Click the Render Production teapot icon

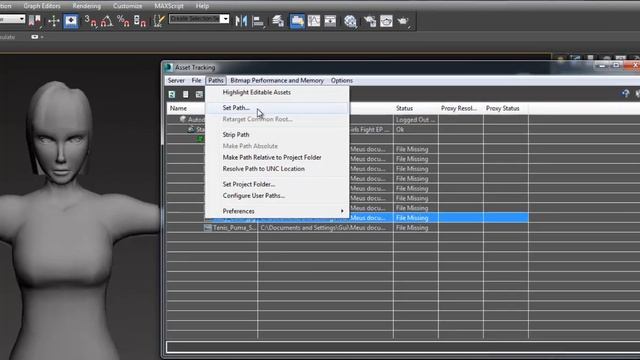[403, 21]
